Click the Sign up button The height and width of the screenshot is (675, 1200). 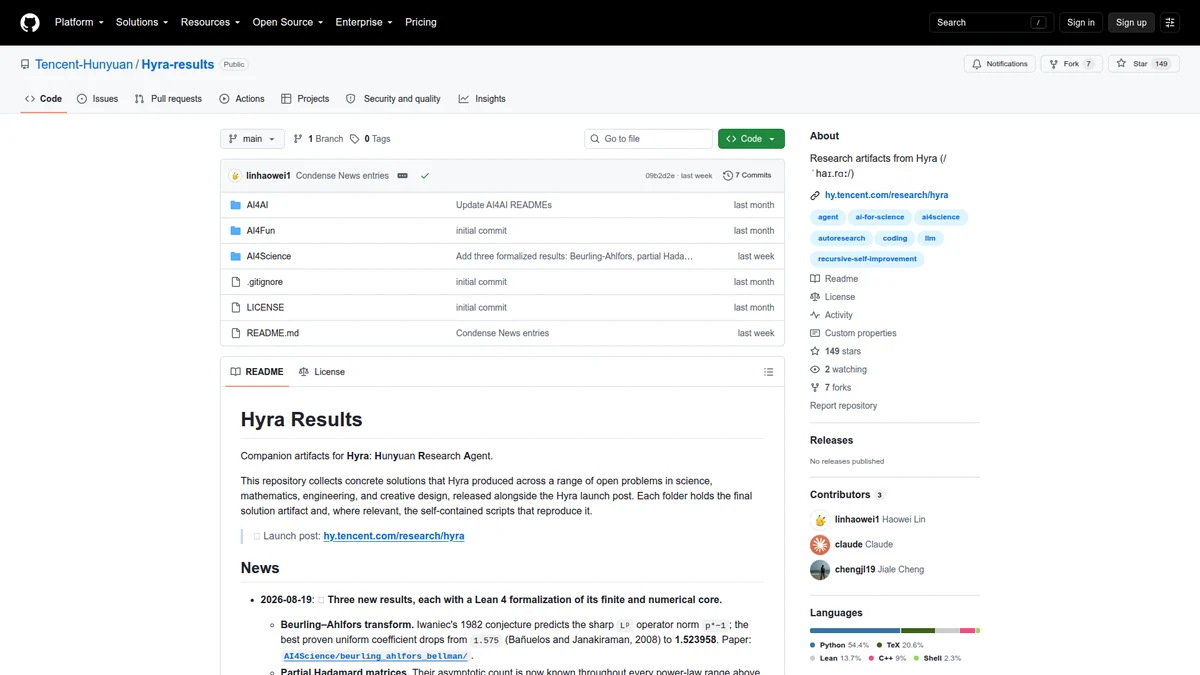tap(1131, 22)
